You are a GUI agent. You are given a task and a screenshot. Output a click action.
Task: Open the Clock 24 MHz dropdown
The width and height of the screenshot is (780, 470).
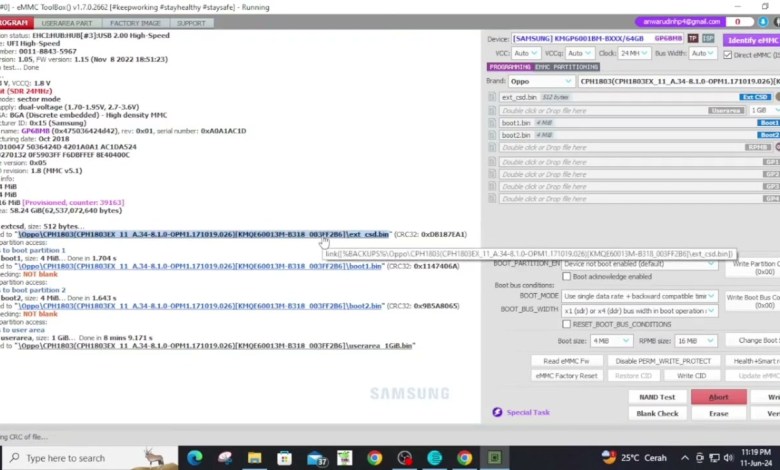coord(634,53)
